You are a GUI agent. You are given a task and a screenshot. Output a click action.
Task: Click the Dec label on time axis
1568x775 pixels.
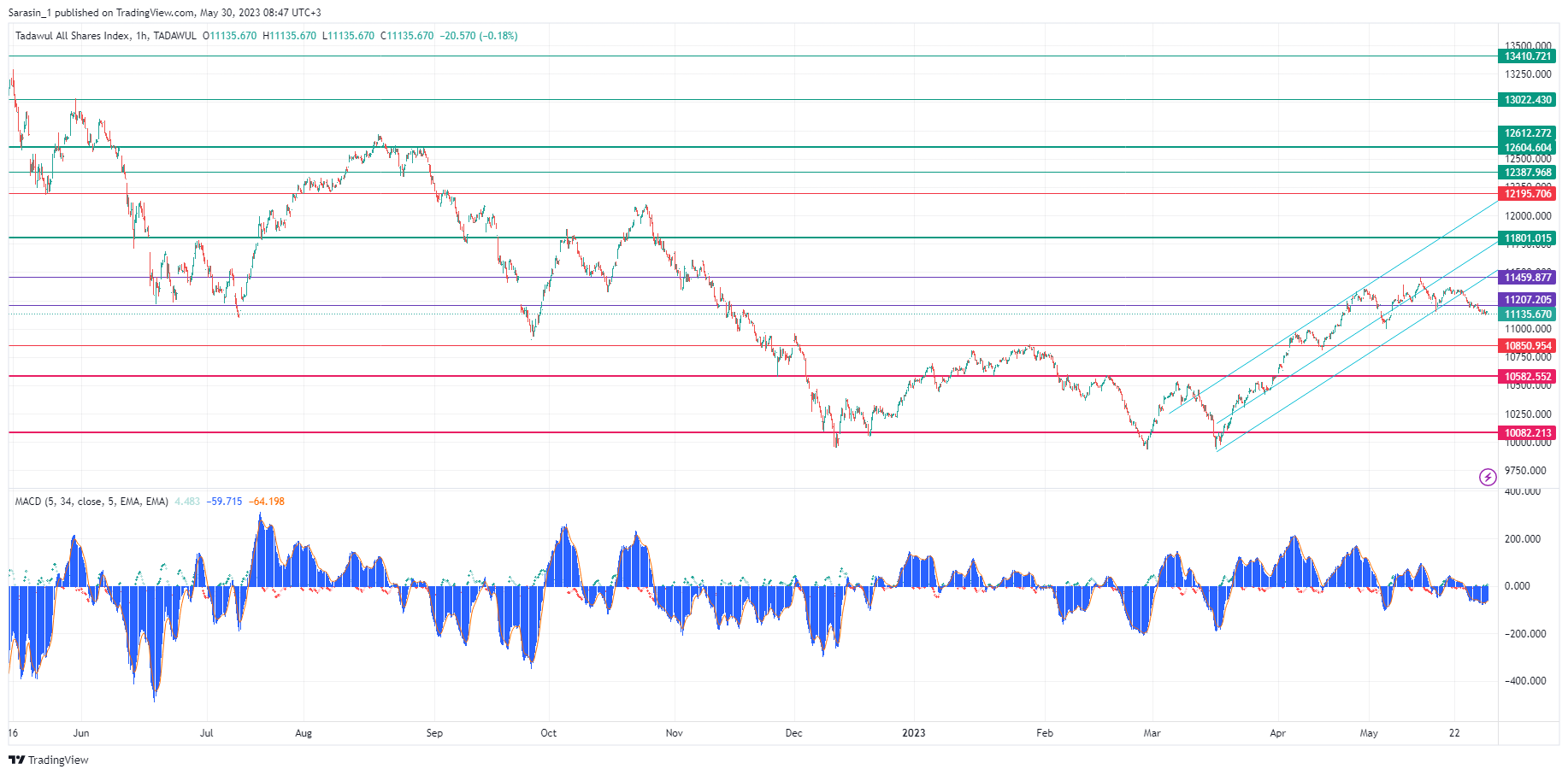coord(794,733)
